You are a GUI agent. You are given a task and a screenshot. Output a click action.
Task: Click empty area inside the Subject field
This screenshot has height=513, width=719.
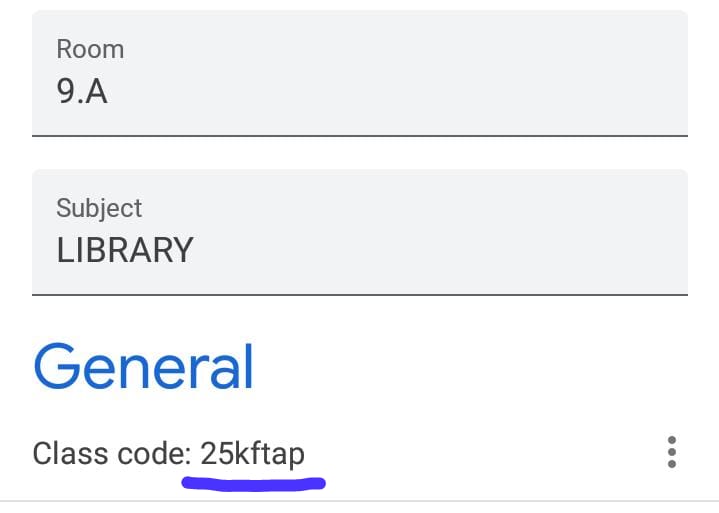[x=436, y=232]
